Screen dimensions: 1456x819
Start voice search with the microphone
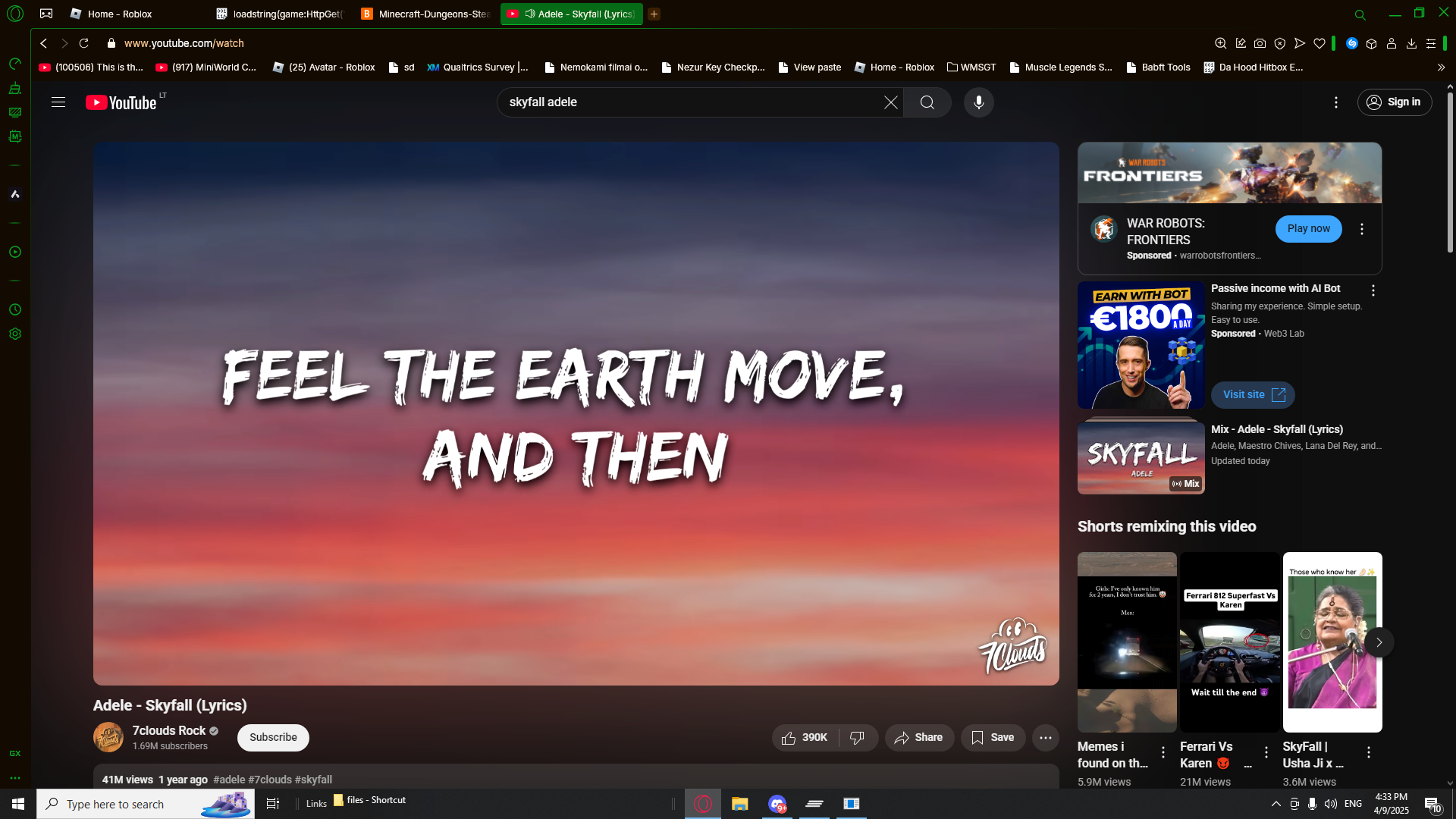tap(979, 102)
